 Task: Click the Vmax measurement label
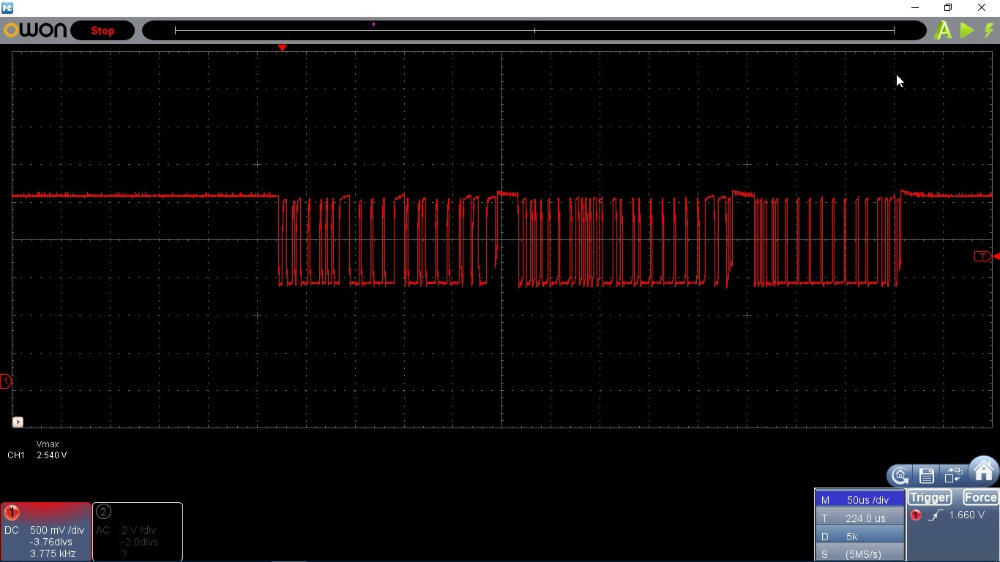pyautogui.click(x=48, y=444)
